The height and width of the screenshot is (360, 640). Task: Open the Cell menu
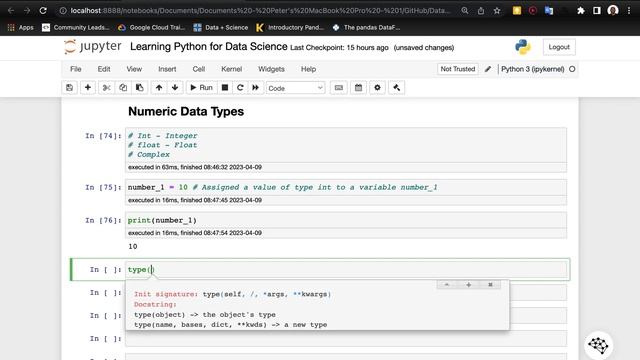(x=199, y=69)
